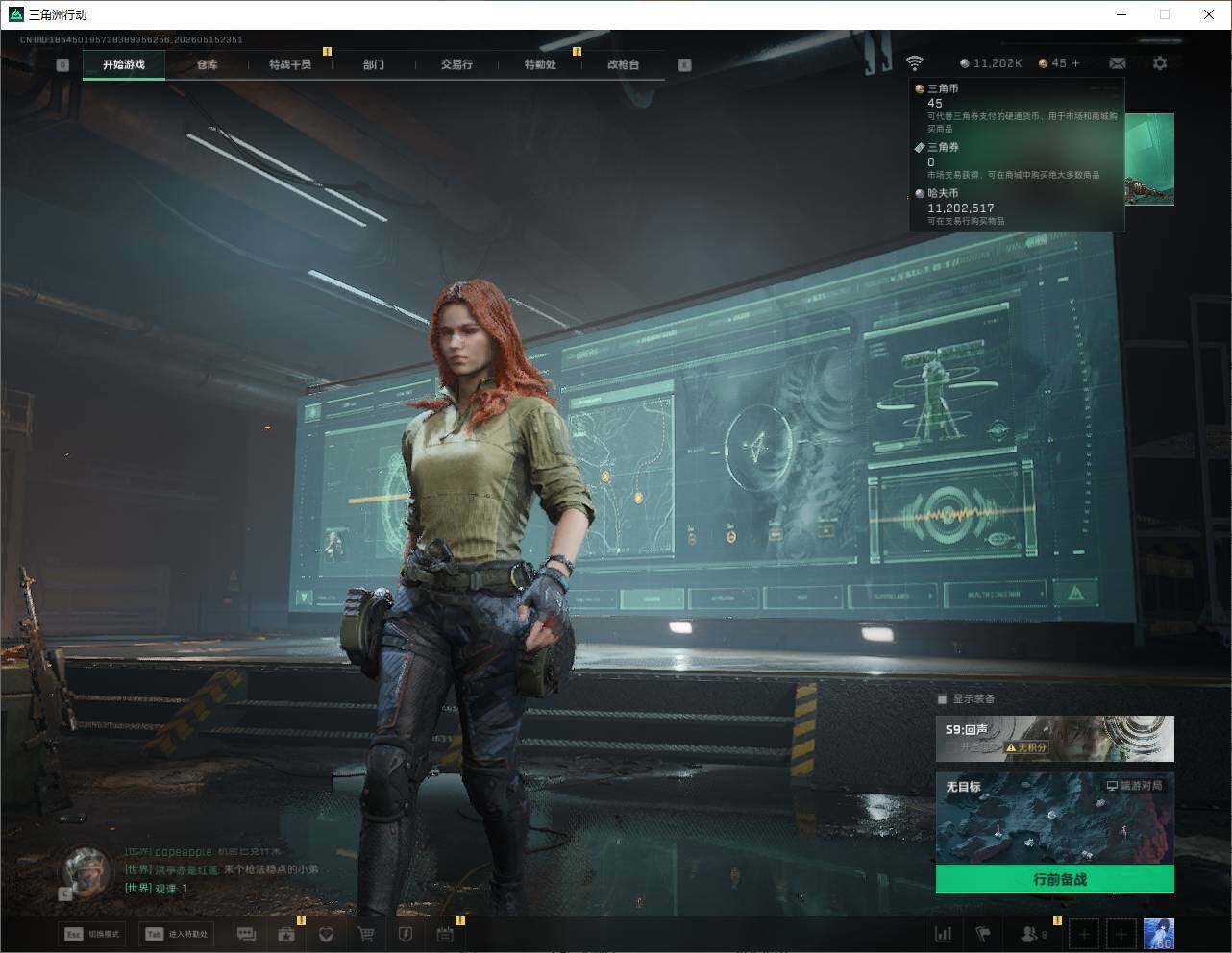Click the flag icon in bottom bar
This screenshot has height=953, width=1232.
pos(983,934)
